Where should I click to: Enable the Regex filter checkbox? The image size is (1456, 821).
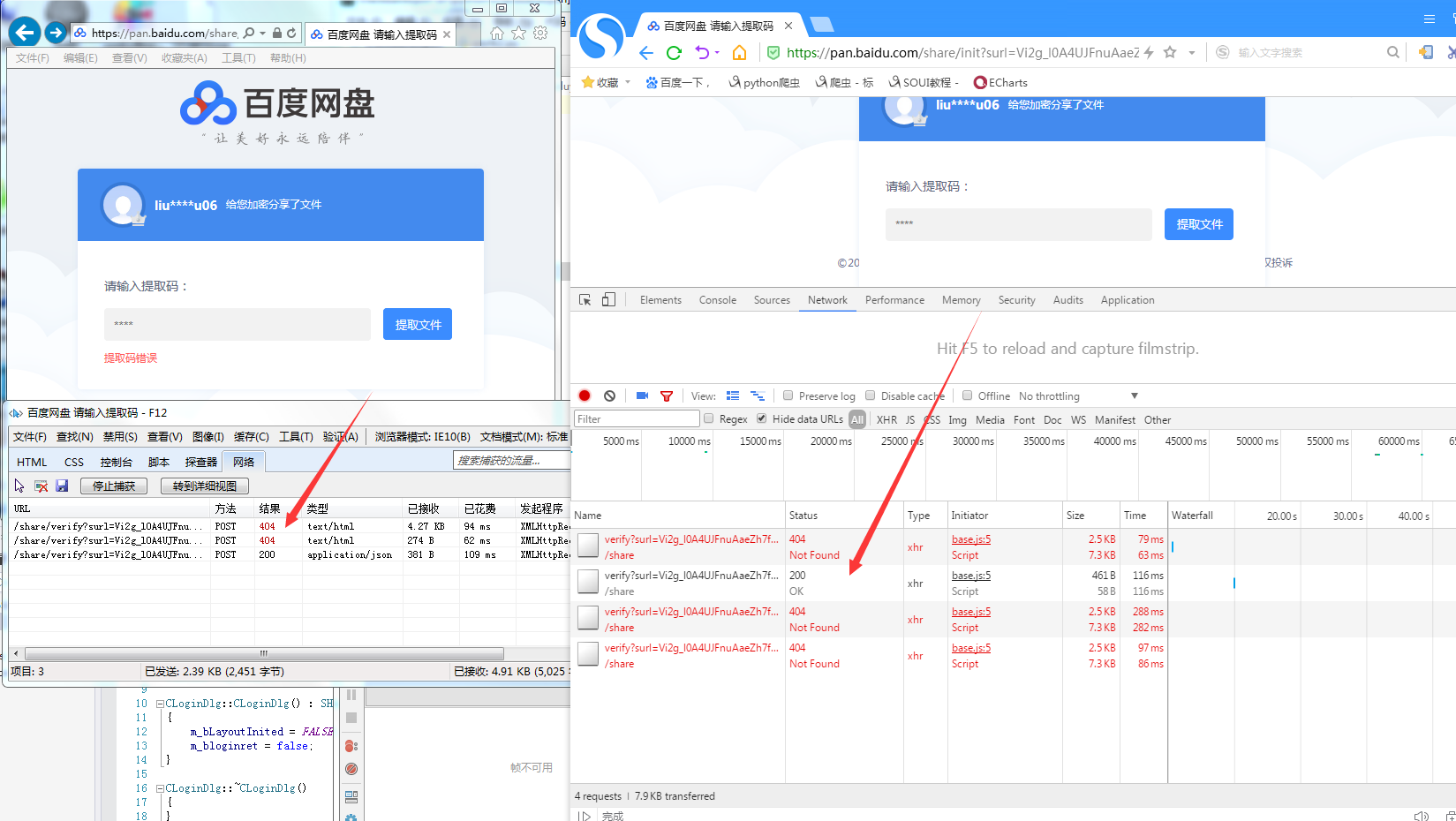[708, 418]
